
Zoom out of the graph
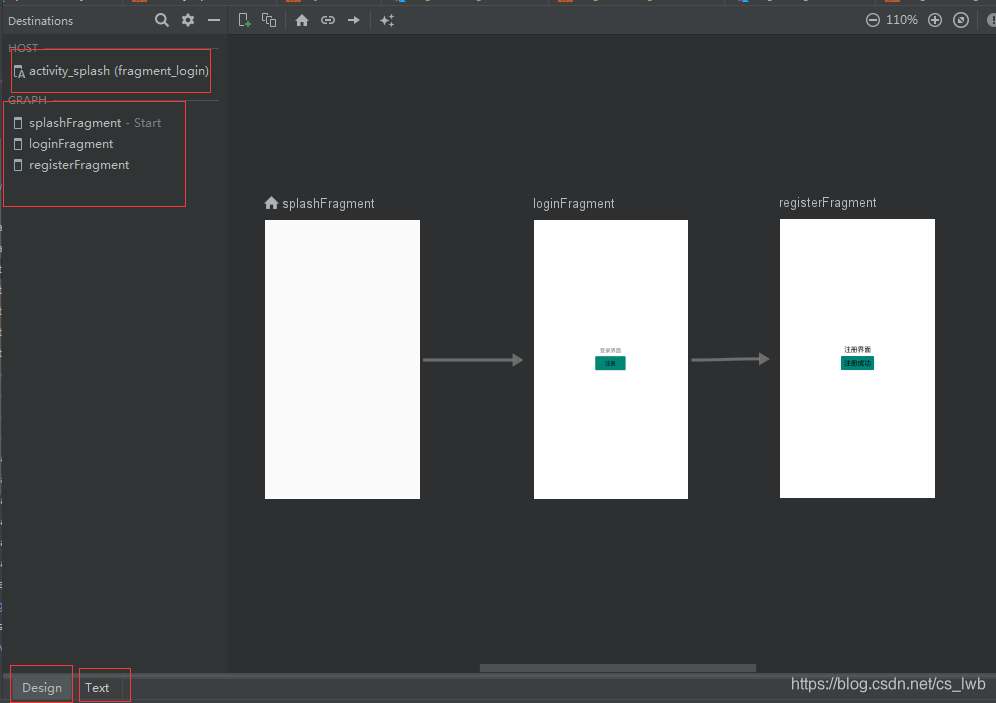coord(873,20)
